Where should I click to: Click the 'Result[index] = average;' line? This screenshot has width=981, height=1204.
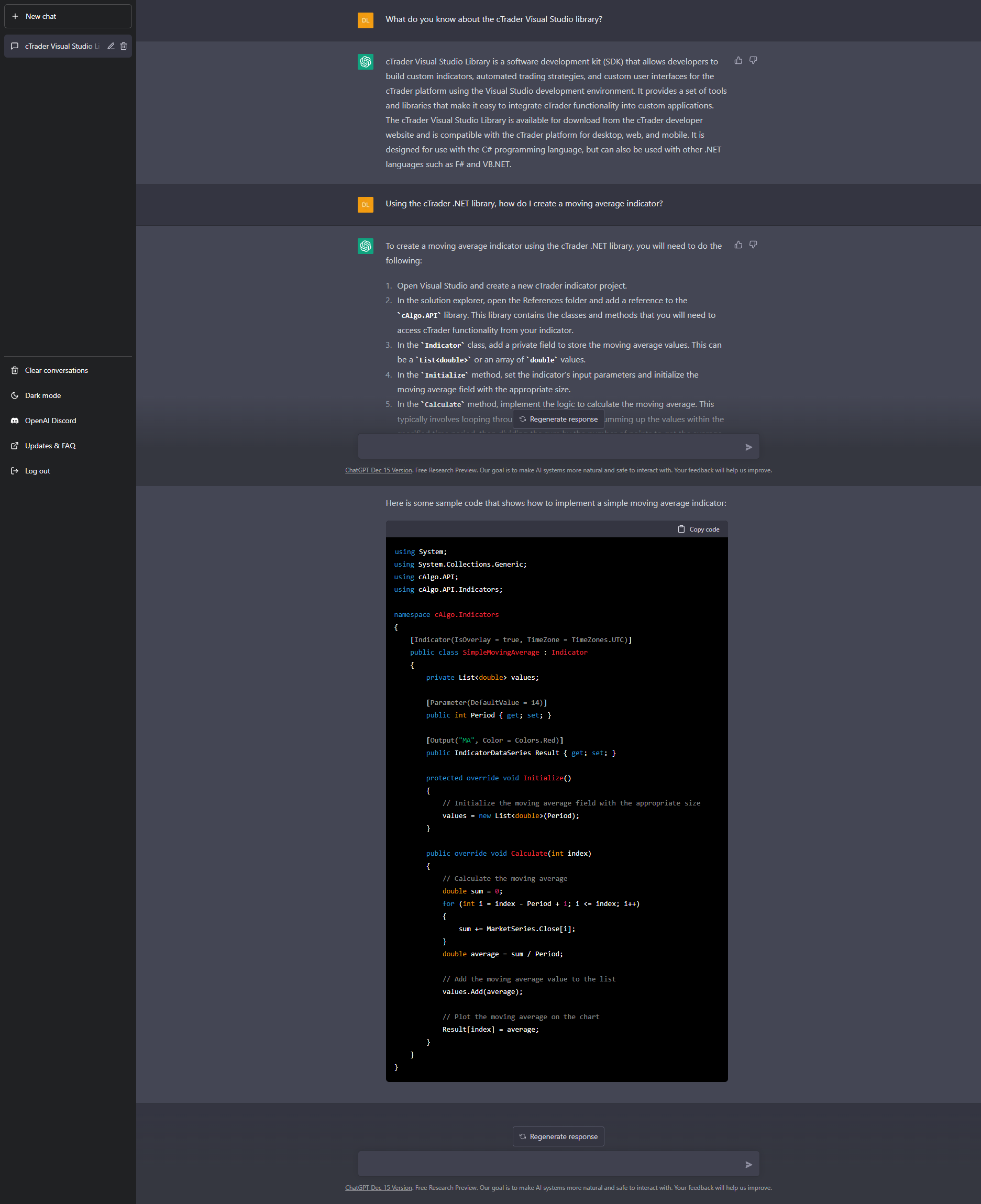[490, 1030]
